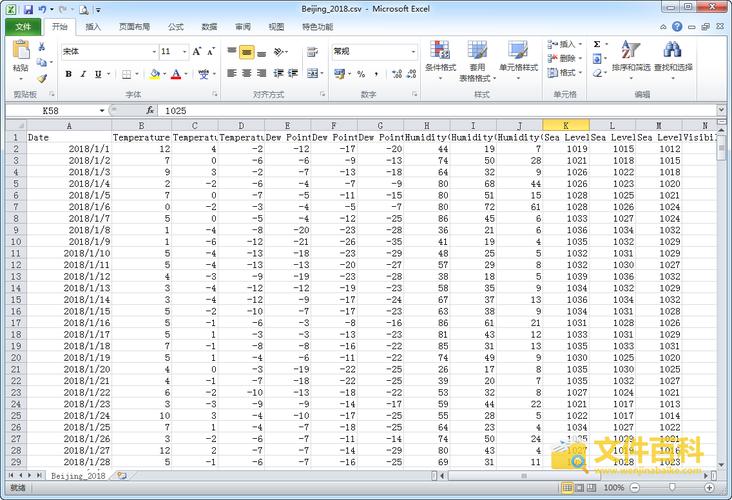
Task: Toggle underline formatting
Action: coord(96,74)
